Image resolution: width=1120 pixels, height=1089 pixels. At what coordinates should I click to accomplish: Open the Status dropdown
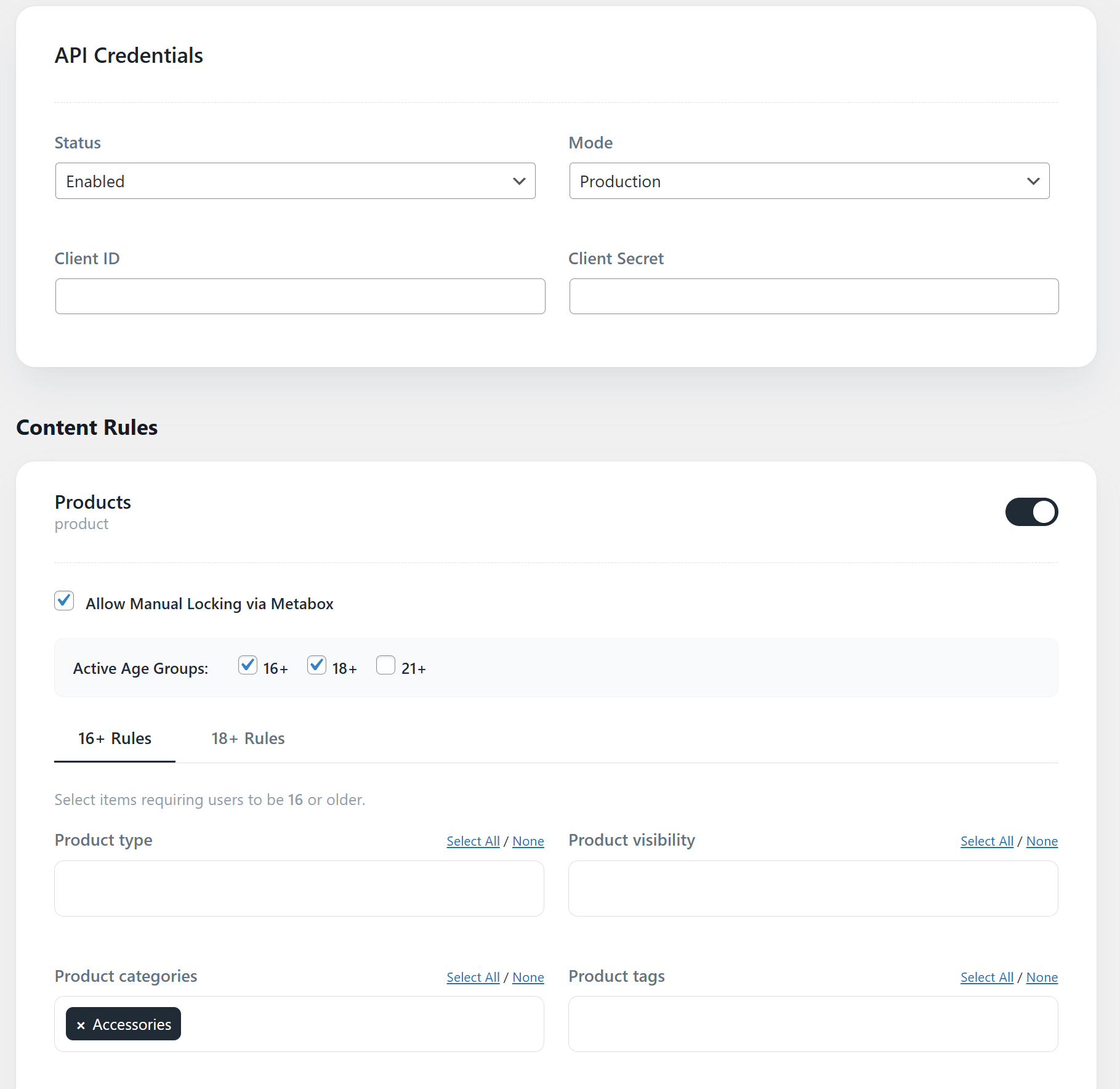[x=296, y=181]
